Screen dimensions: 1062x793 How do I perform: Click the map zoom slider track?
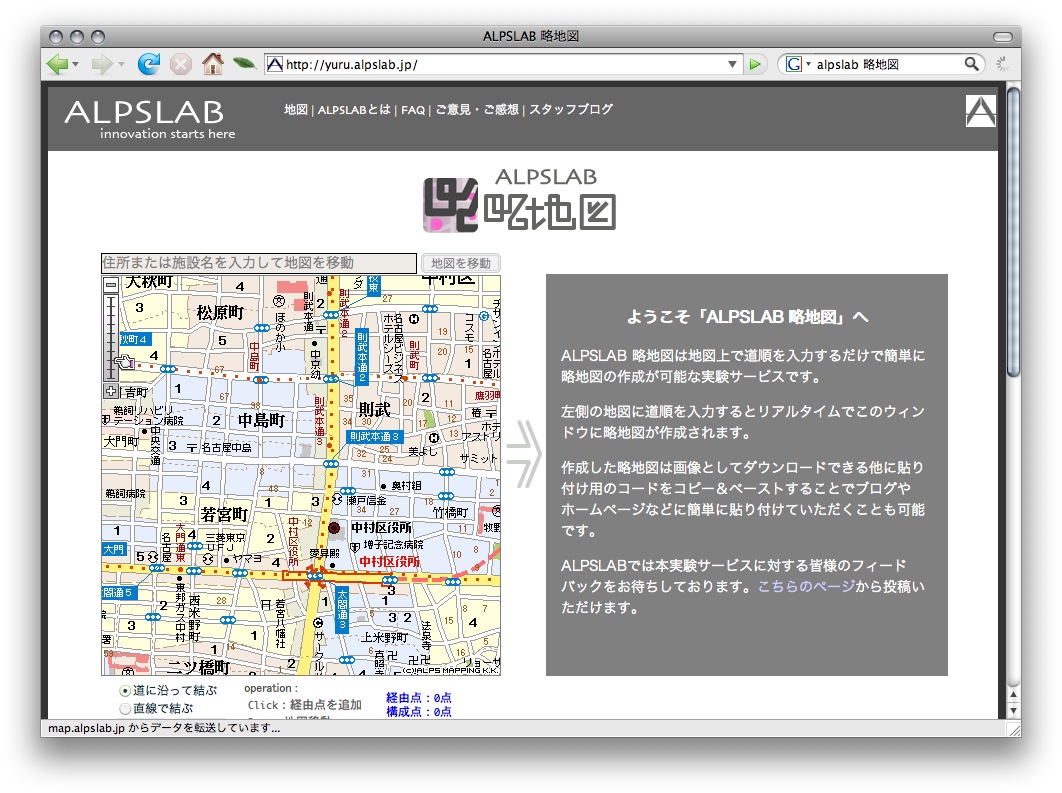(110, 337)
